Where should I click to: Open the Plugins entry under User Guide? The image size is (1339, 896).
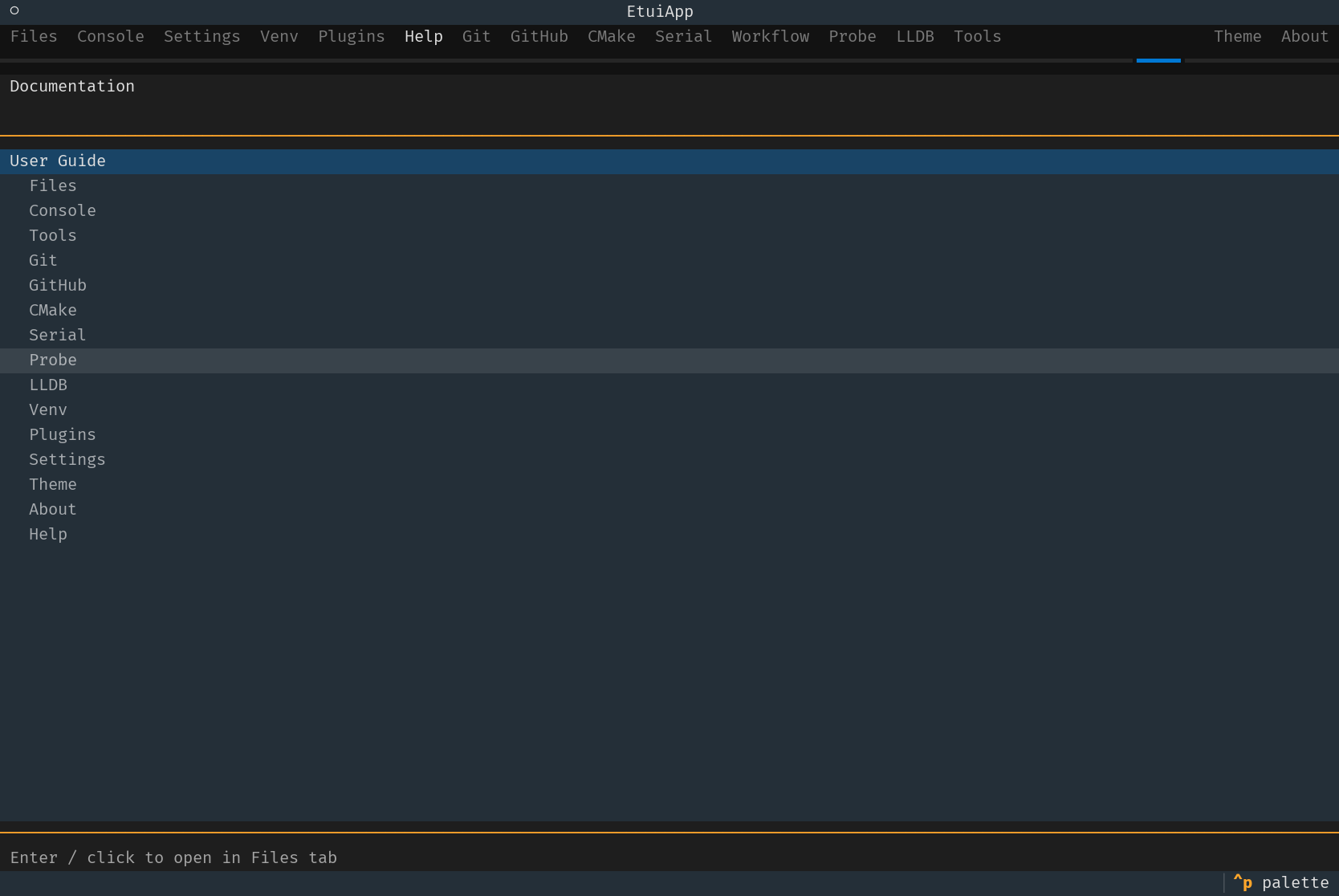(669, 435)
